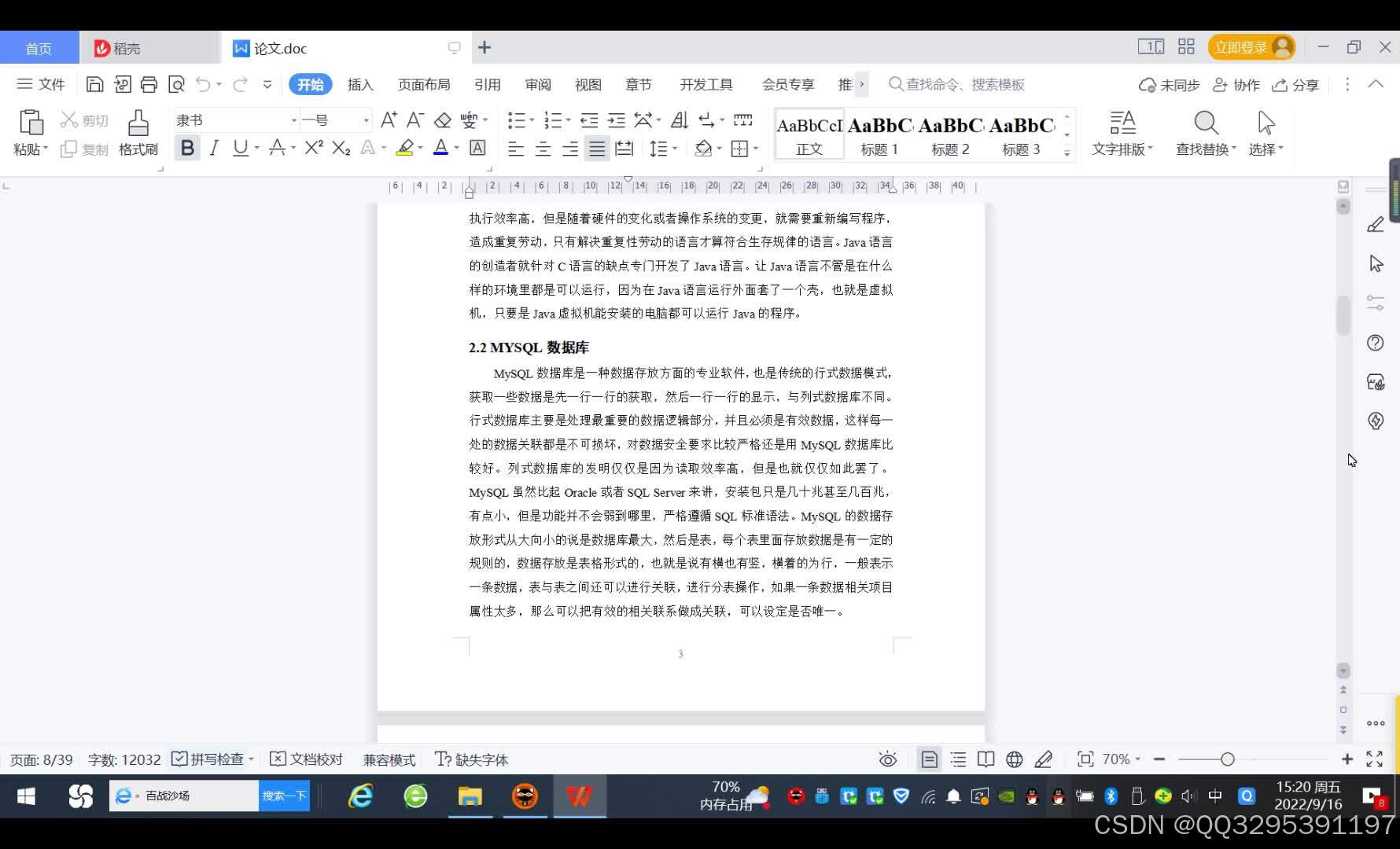Click the 分享 share button
This screenshot has width=1400, height=849.
[1295, 85]
